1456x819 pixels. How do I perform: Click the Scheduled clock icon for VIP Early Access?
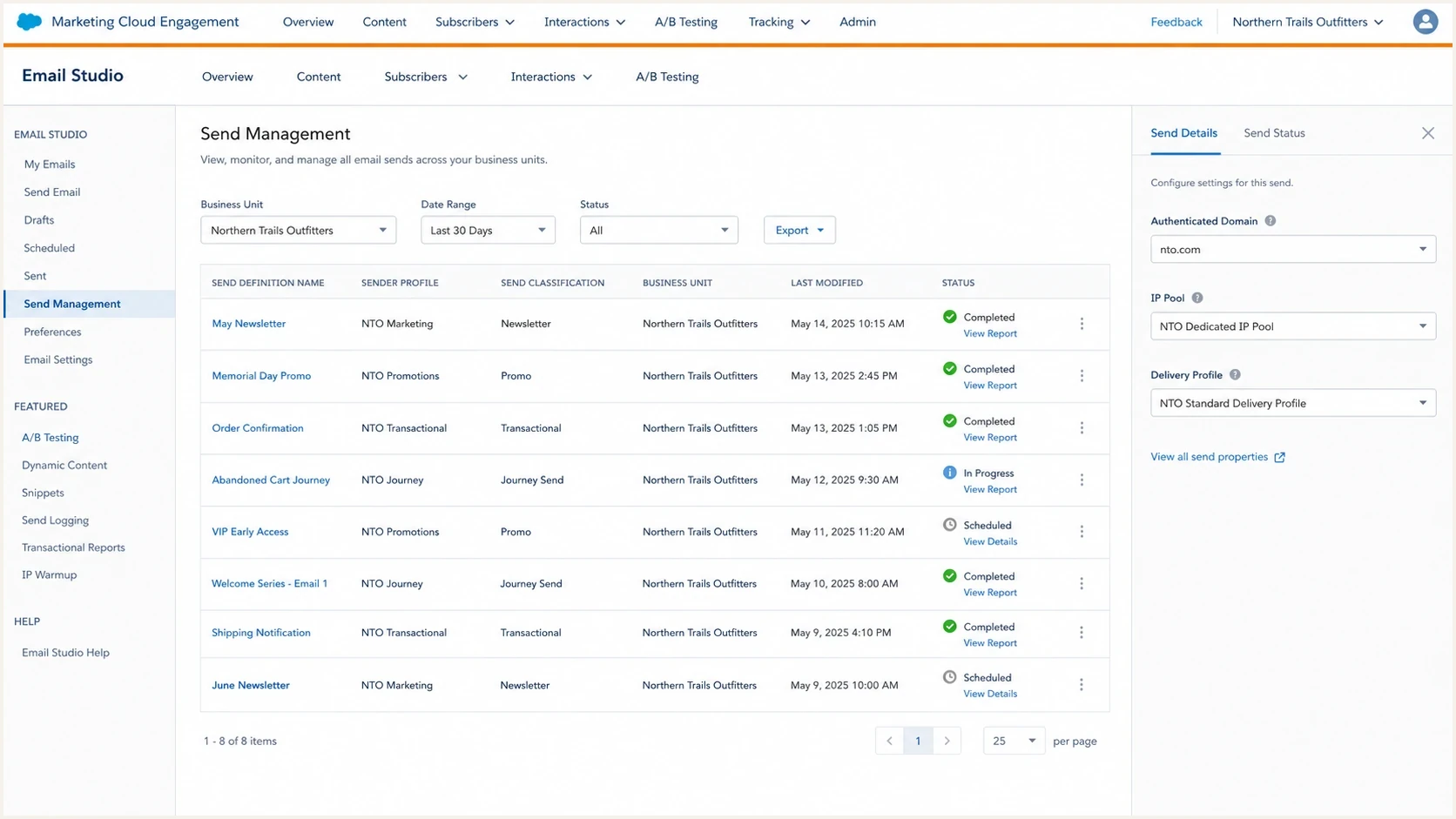click(949, 525)
